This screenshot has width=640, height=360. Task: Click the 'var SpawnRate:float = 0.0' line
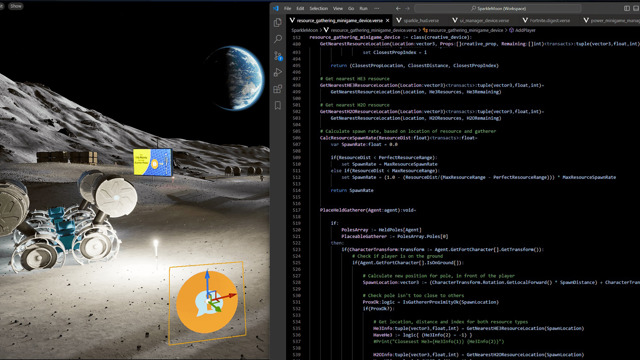point(364,144)
